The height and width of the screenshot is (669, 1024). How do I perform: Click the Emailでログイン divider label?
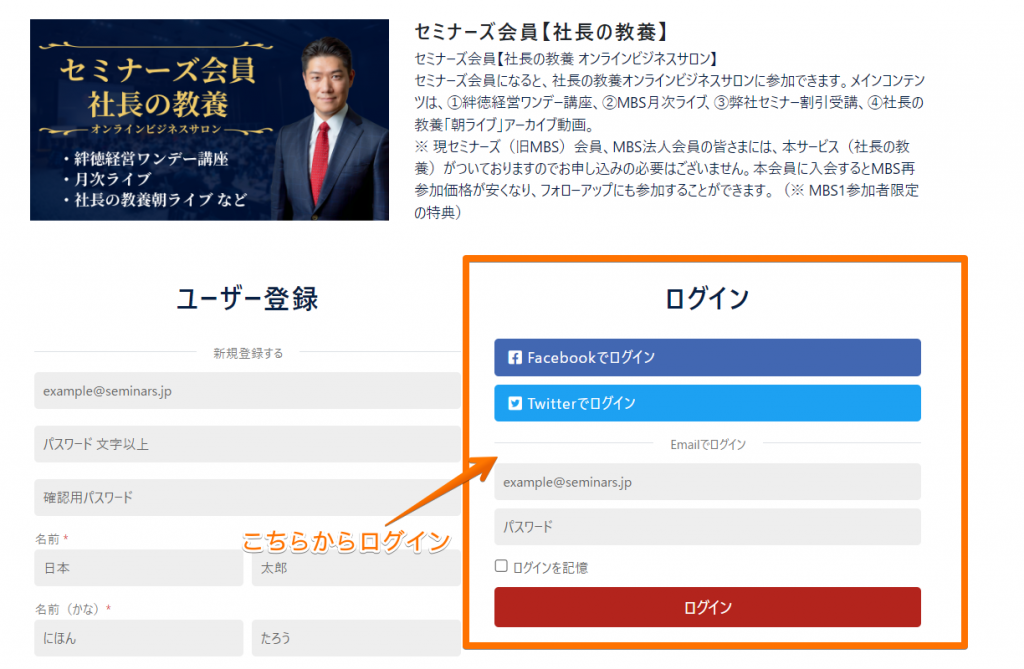pyautogui.click(x=708, y=444)
